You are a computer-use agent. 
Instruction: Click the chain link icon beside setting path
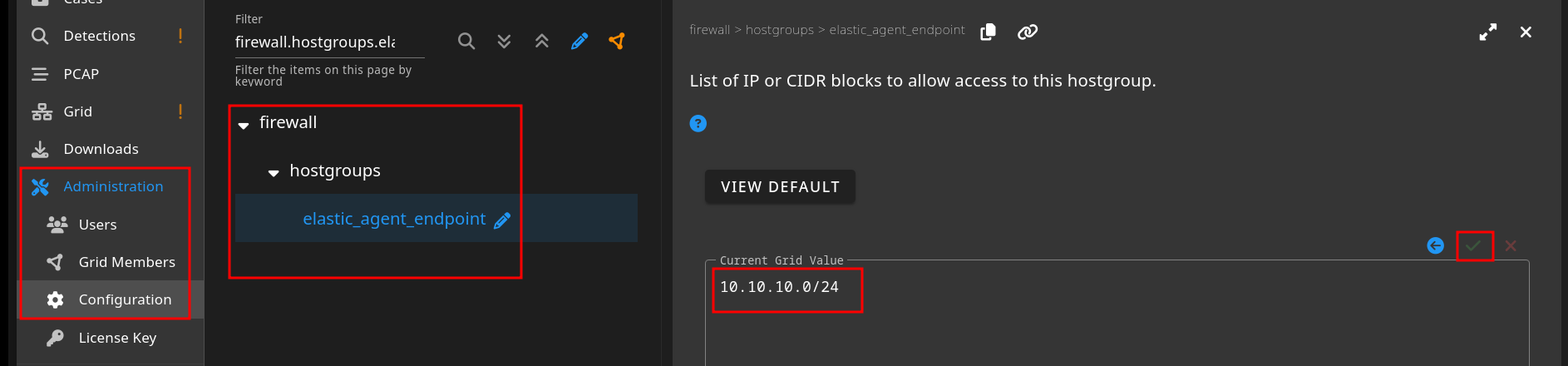pos(1028,32)
